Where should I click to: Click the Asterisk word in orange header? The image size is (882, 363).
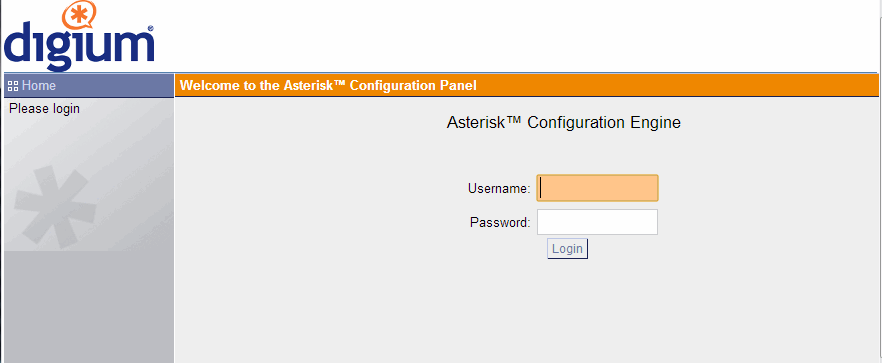click(307, 86)
